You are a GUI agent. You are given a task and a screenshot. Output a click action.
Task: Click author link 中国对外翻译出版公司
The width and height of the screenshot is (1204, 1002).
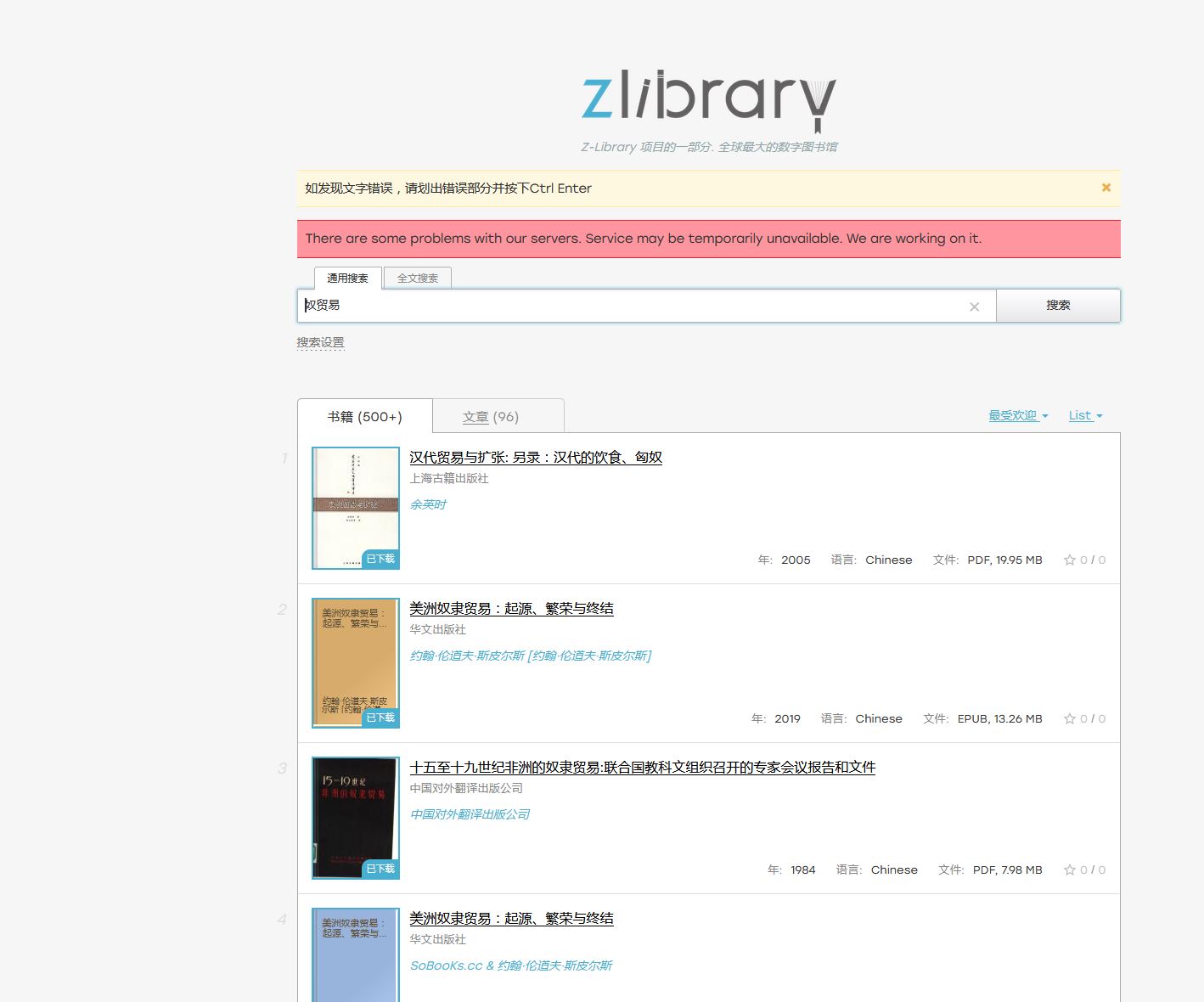tap(470, 814)
